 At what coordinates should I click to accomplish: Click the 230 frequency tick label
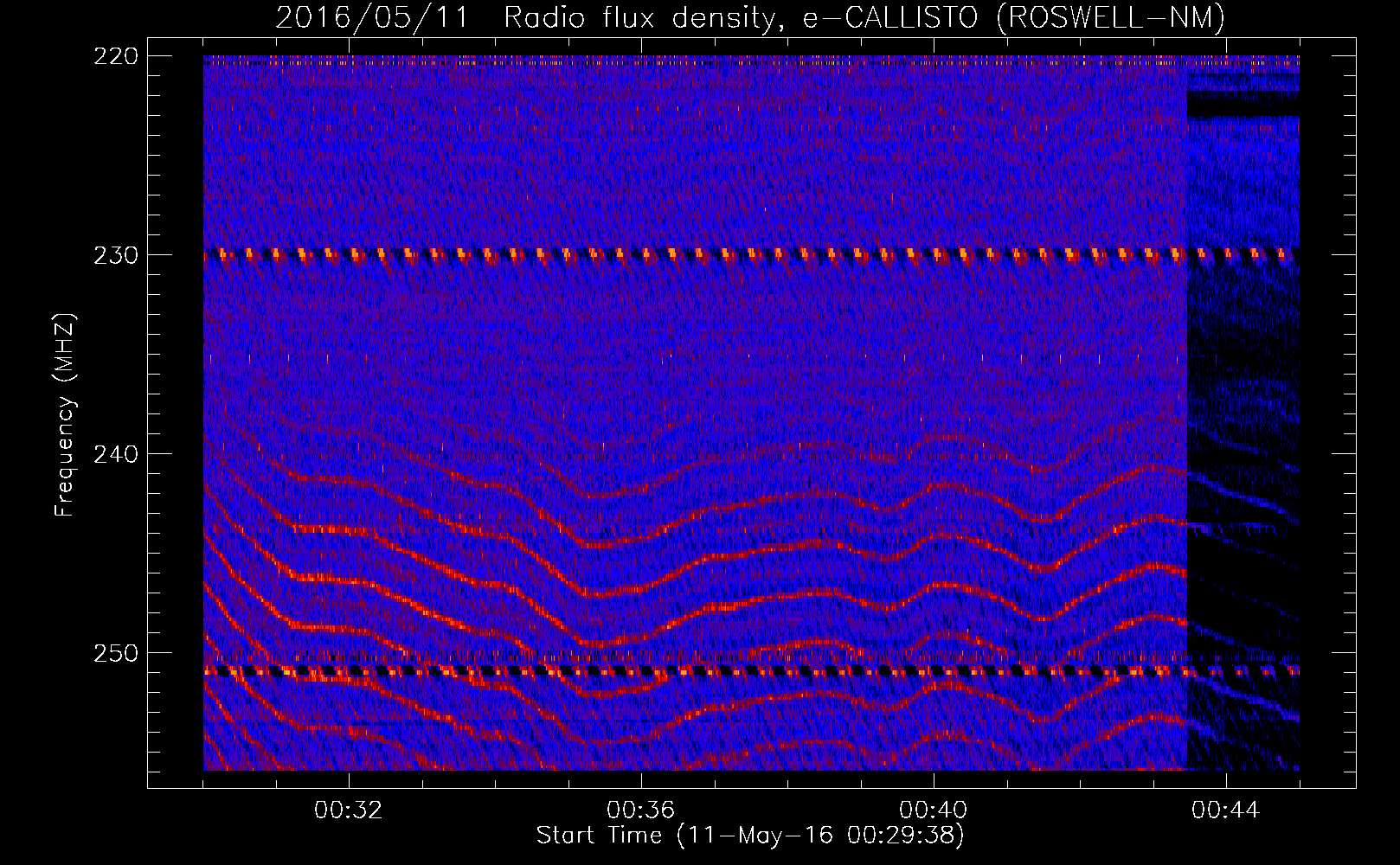(x=116, y=255)
